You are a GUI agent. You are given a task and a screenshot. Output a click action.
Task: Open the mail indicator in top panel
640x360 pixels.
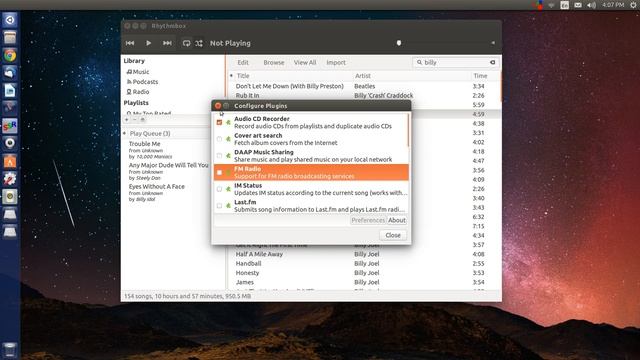click(578, 5)
